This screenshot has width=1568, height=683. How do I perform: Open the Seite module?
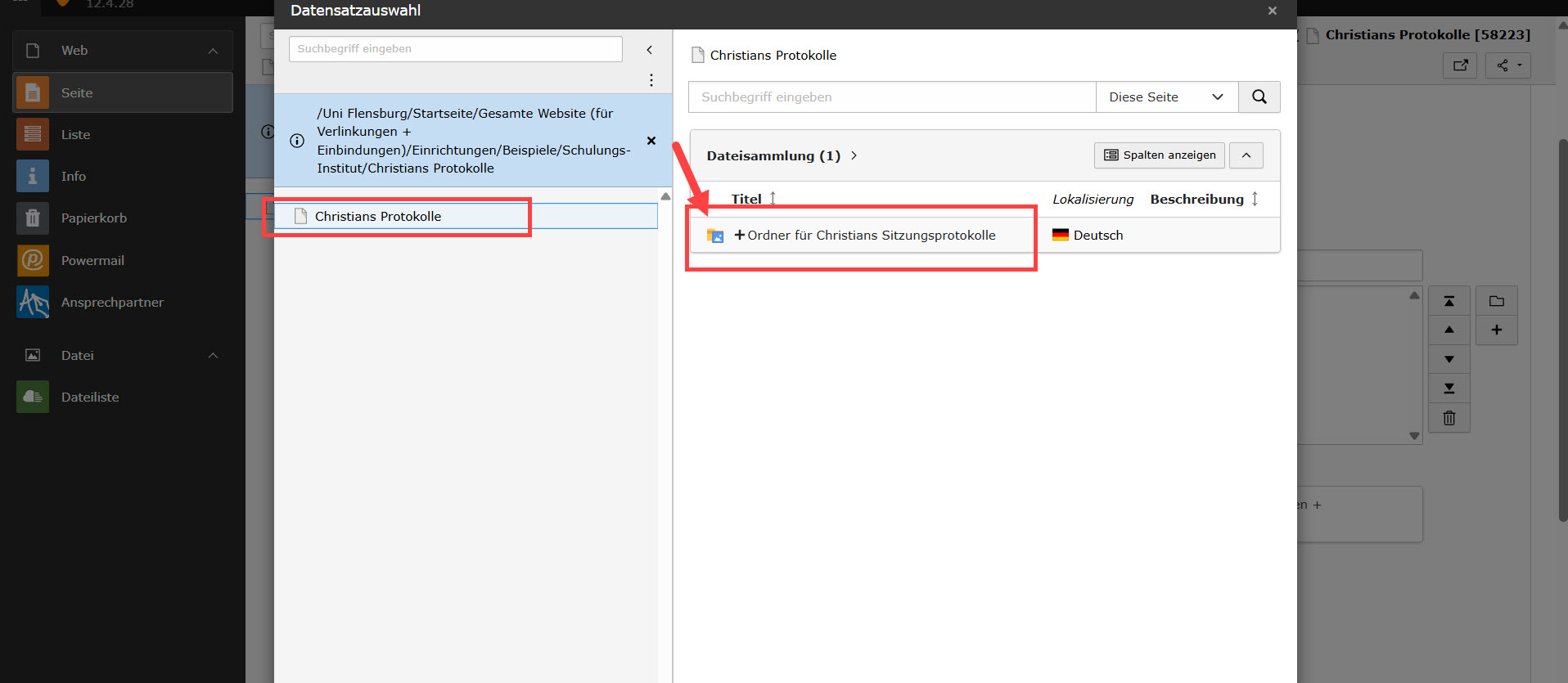pyautogui.click(x=76, y=92)
